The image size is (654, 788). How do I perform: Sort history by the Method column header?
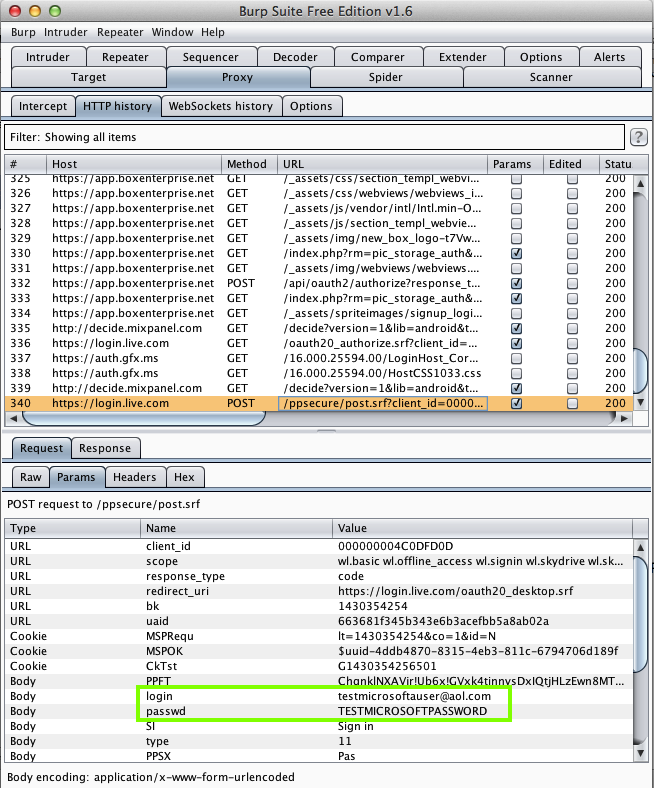[249, 164]
